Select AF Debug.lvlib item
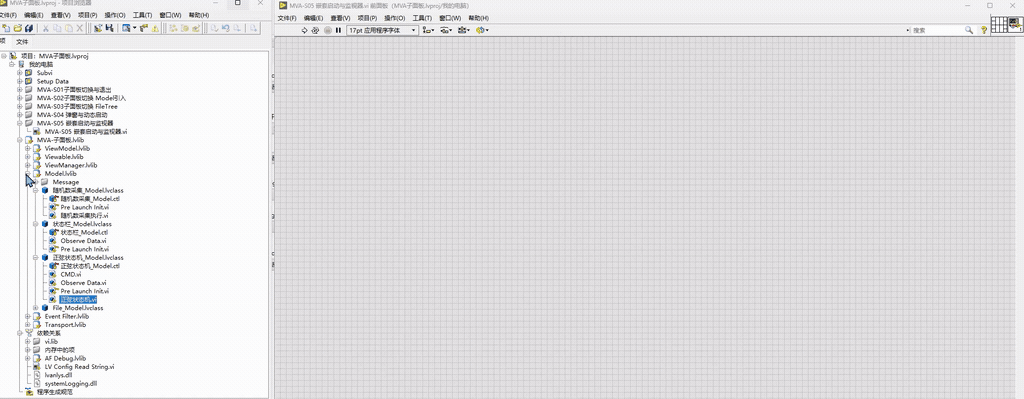1024x399 pixels. 65,358
